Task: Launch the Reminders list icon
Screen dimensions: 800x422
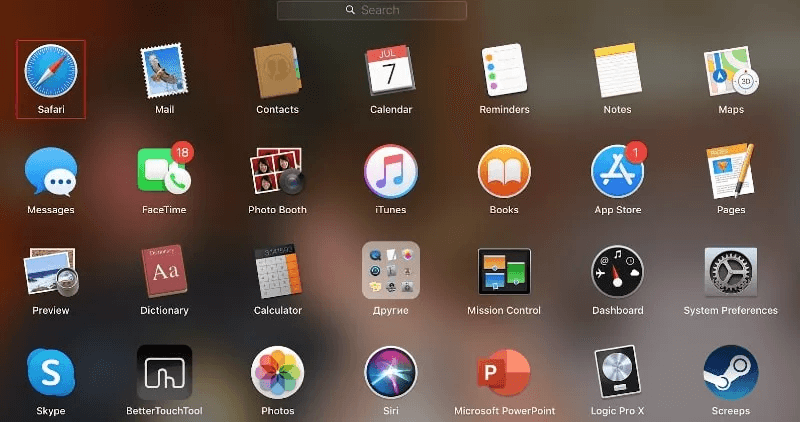Action: click(504, 71)
